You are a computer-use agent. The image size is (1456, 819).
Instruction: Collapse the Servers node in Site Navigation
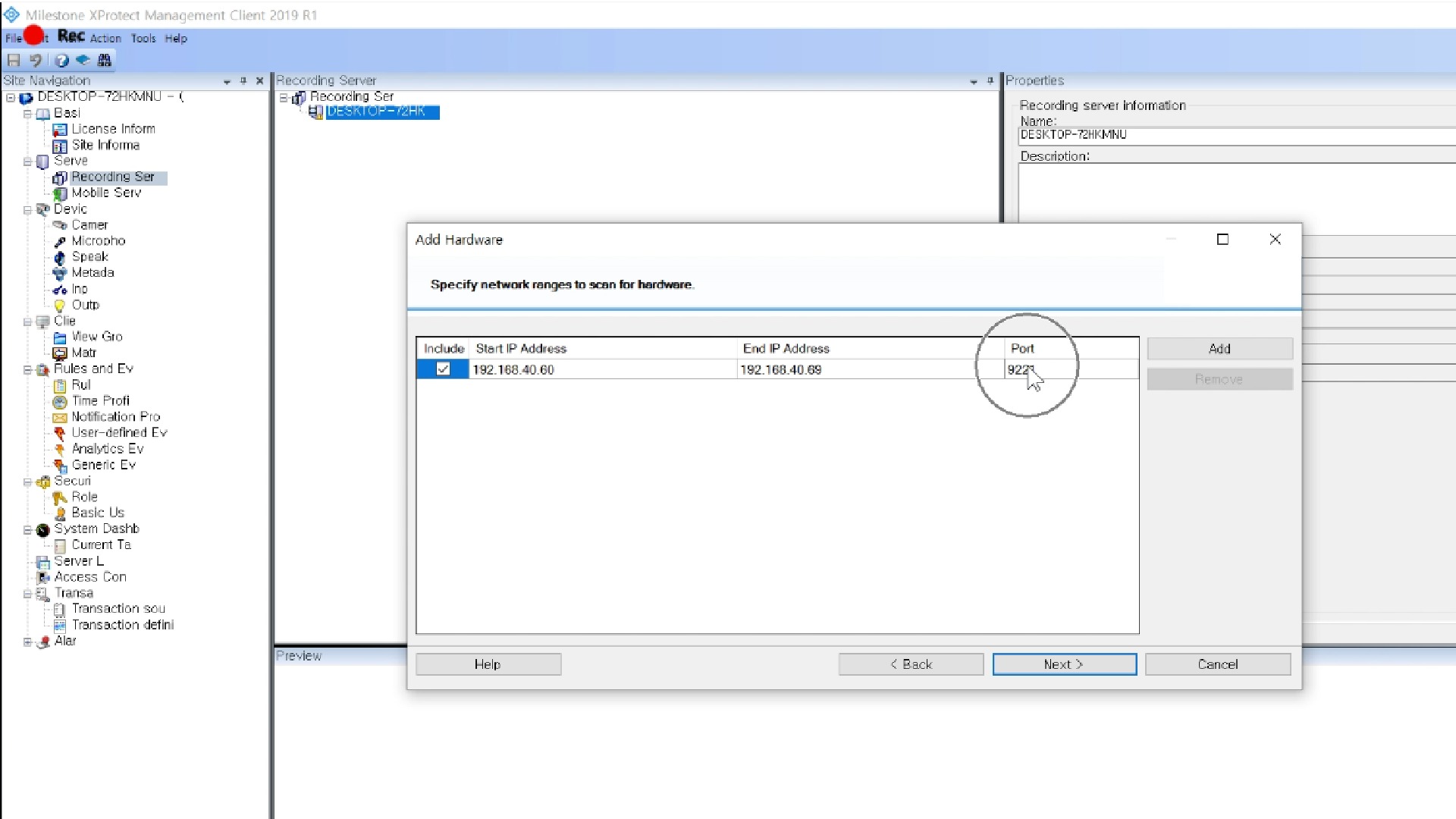(x=27, y=162)
